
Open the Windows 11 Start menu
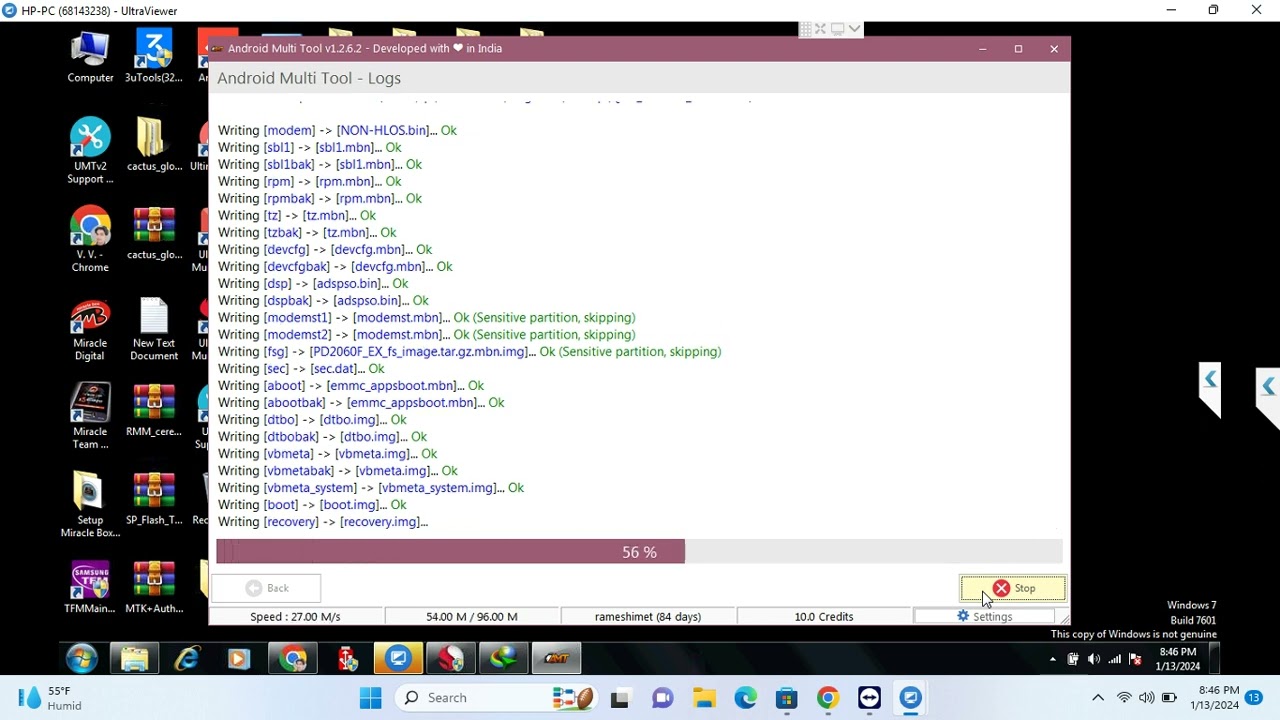coord(371,698)
